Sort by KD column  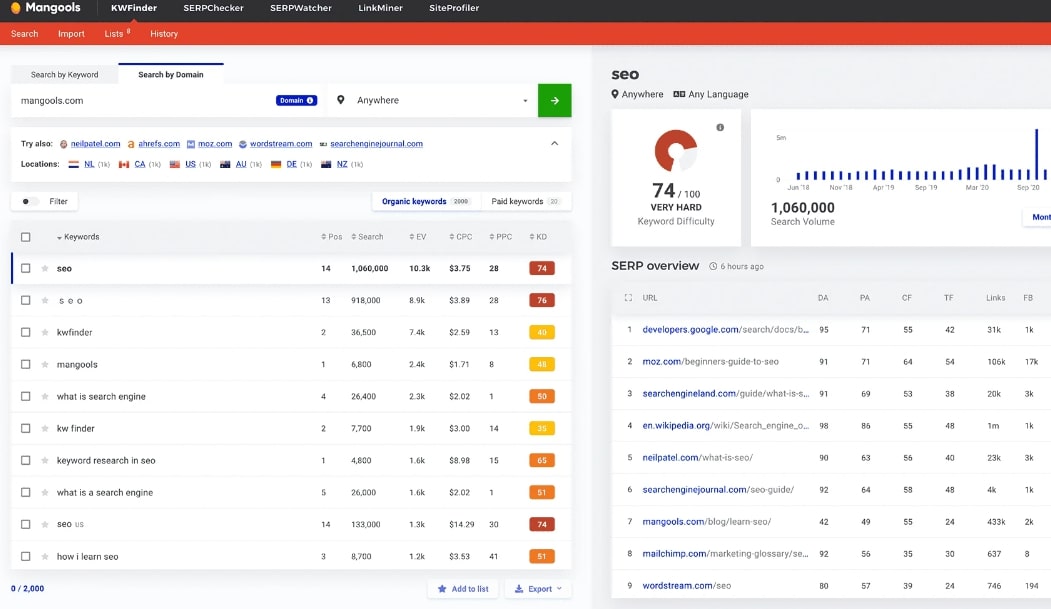[538, 236]
